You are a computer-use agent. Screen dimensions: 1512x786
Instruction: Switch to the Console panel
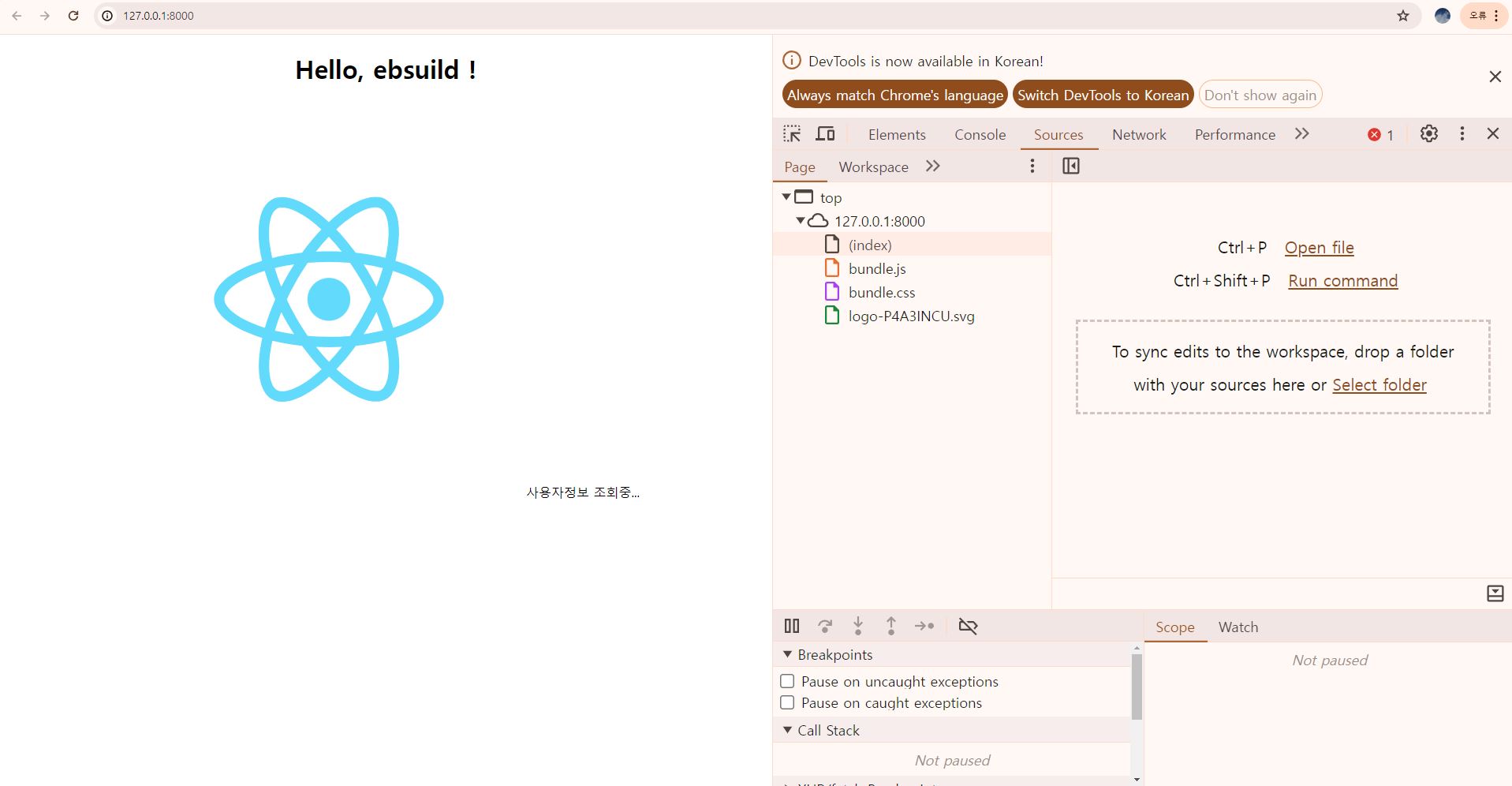click(x=980, y=135)
